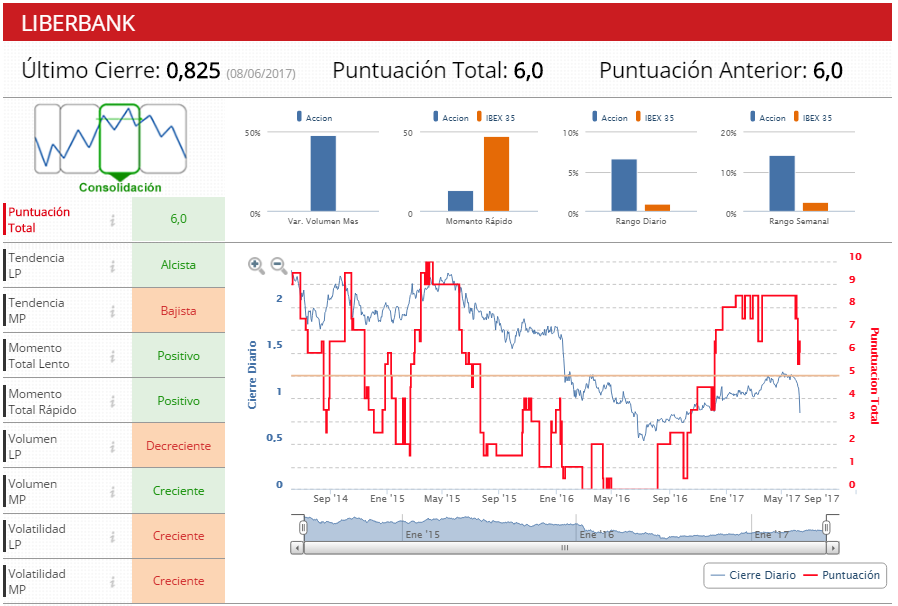Click the Sep '14 axis label
This screenshot has height=606, width=898.
(x=330, y=499)
